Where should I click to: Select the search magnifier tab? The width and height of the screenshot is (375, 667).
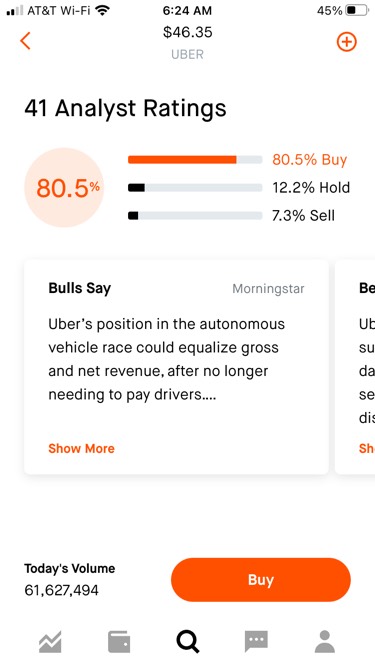(188, 641)
